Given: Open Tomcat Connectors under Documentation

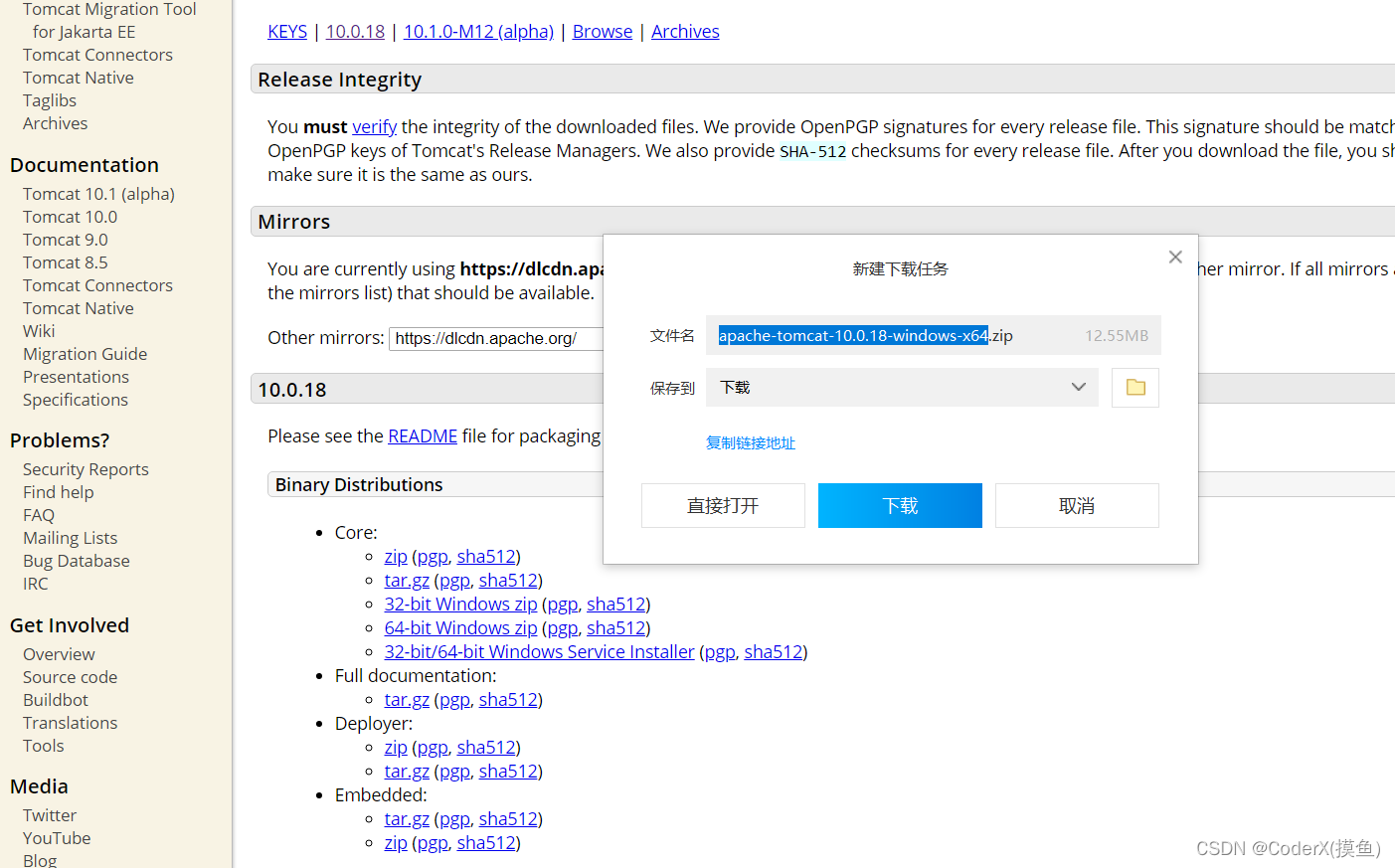Looking at the screenshot, I should [97, 285].
